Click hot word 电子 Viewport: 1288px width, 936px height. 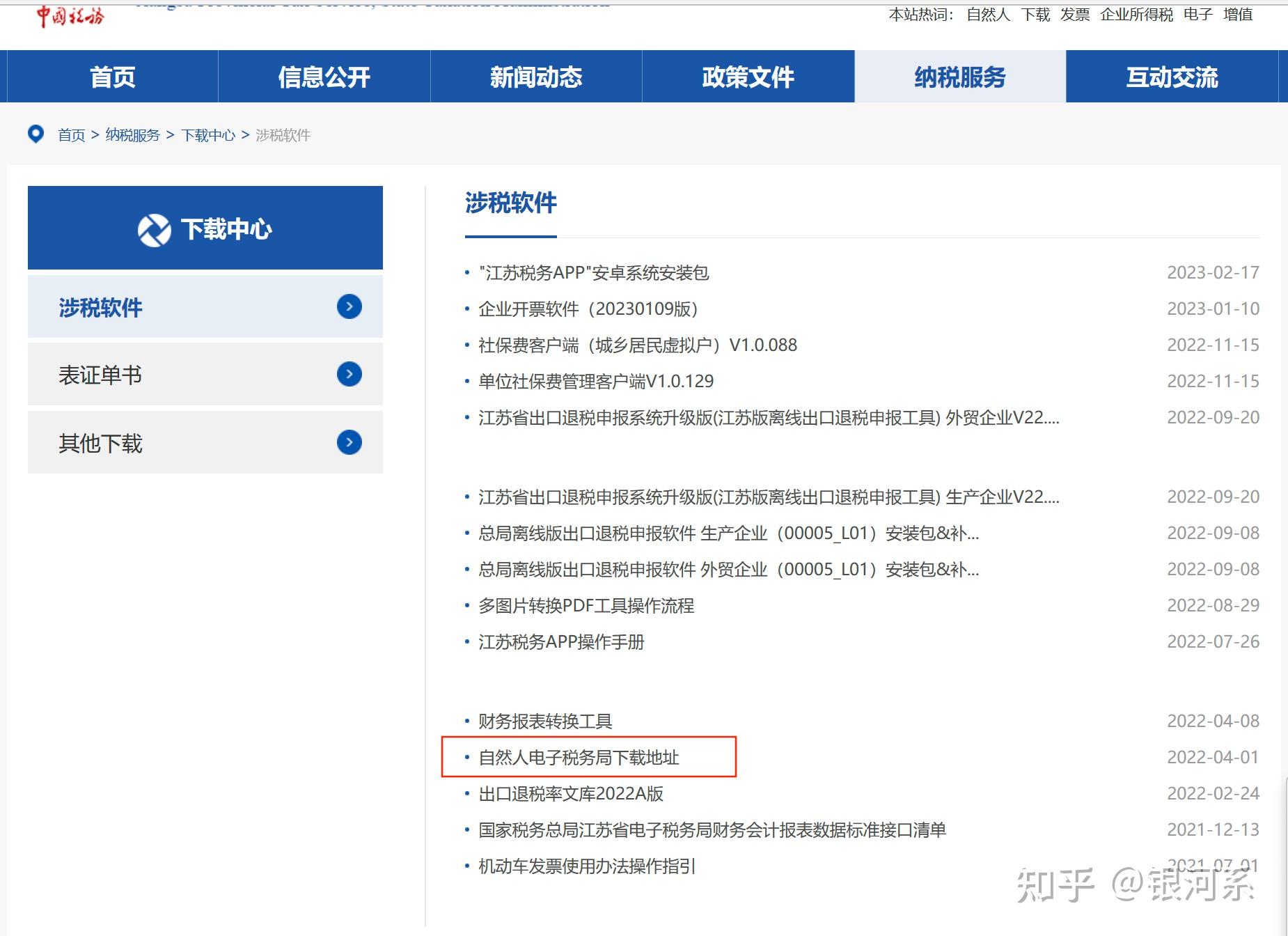point(1198,15)
